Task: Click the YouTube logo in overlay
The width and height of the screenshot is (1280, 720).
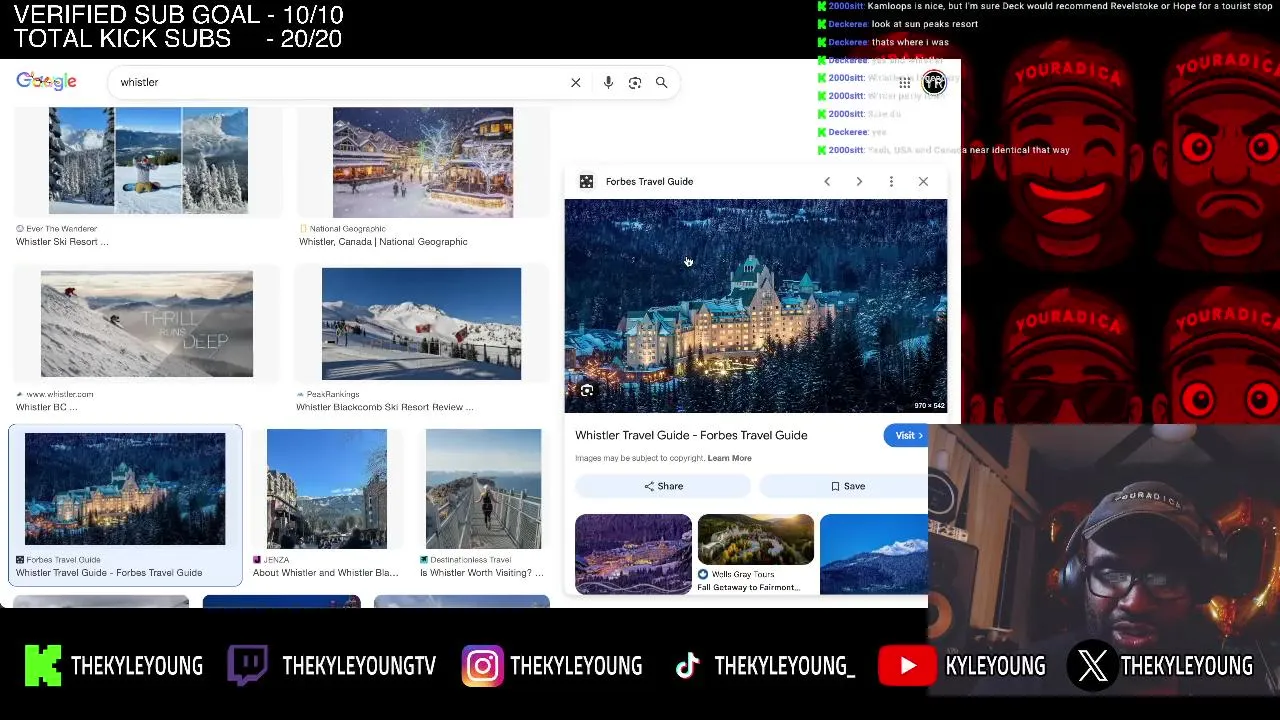Action: (x=907, y=666)
